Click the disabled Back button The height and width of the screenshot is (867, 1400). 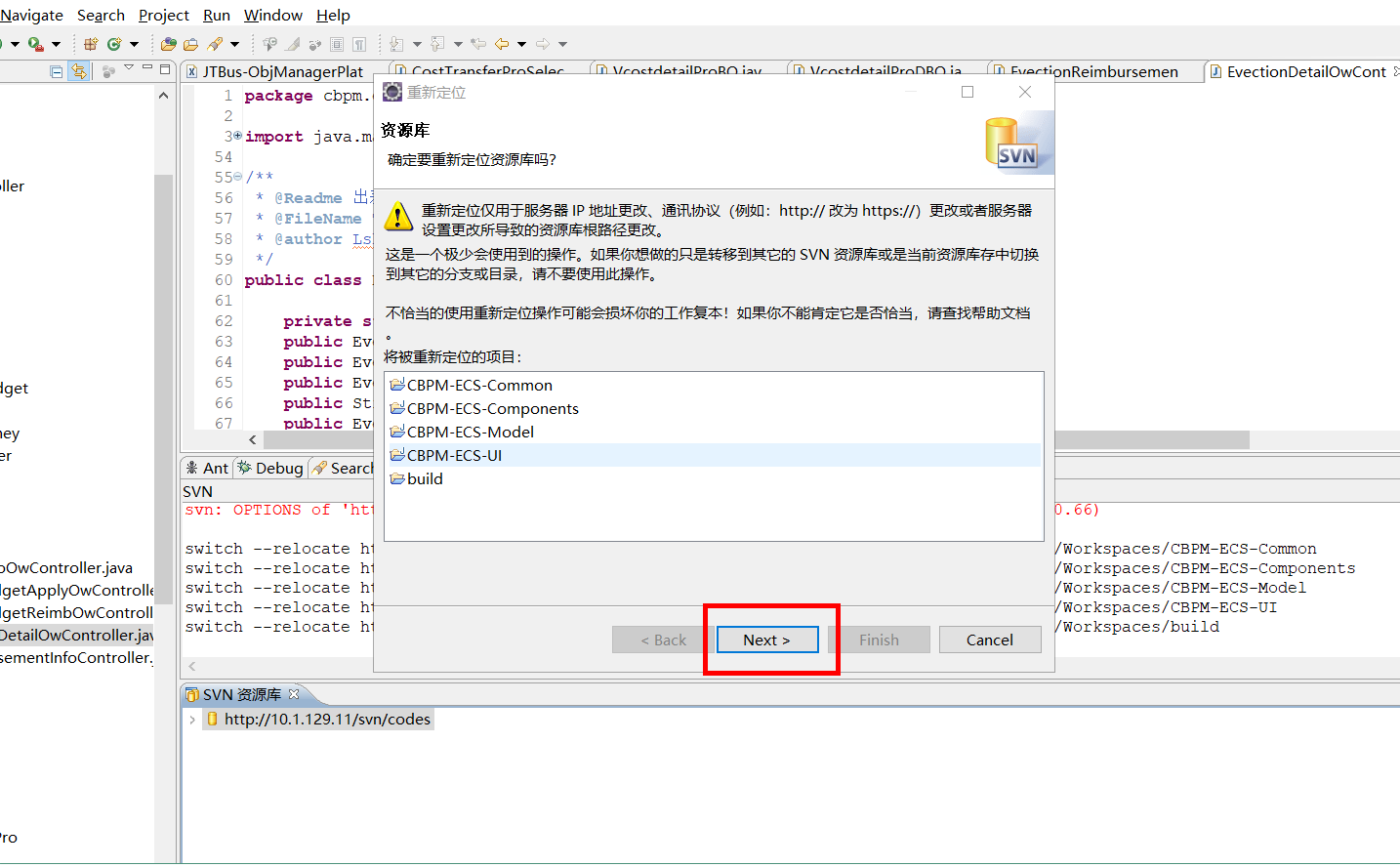[664, 640]
